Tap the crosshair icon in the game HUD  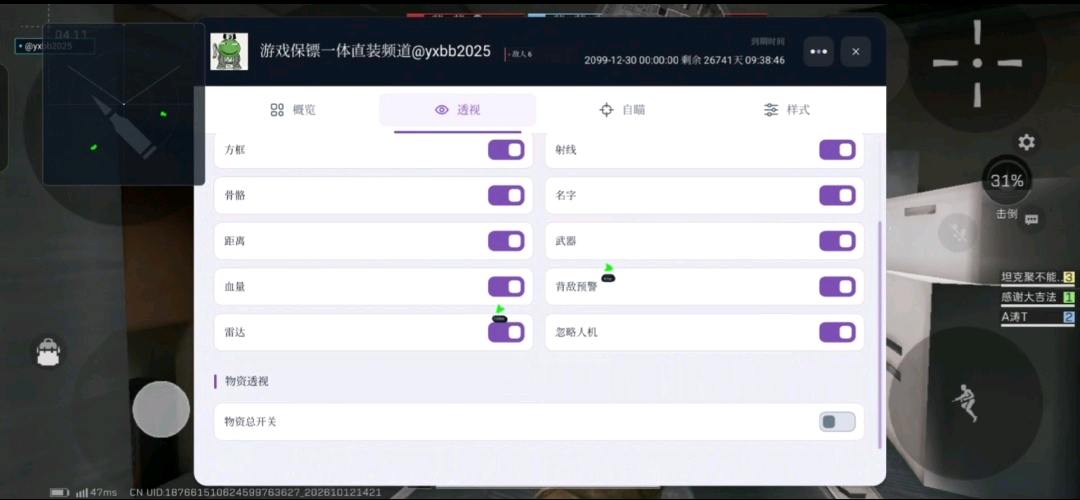pos(977,63)
